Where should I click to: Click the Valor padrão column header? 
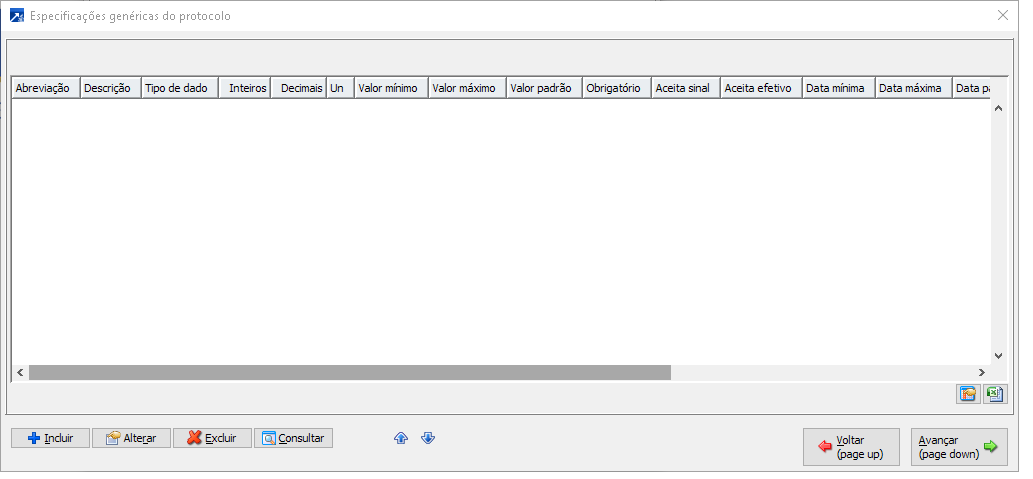pos(544,88)
